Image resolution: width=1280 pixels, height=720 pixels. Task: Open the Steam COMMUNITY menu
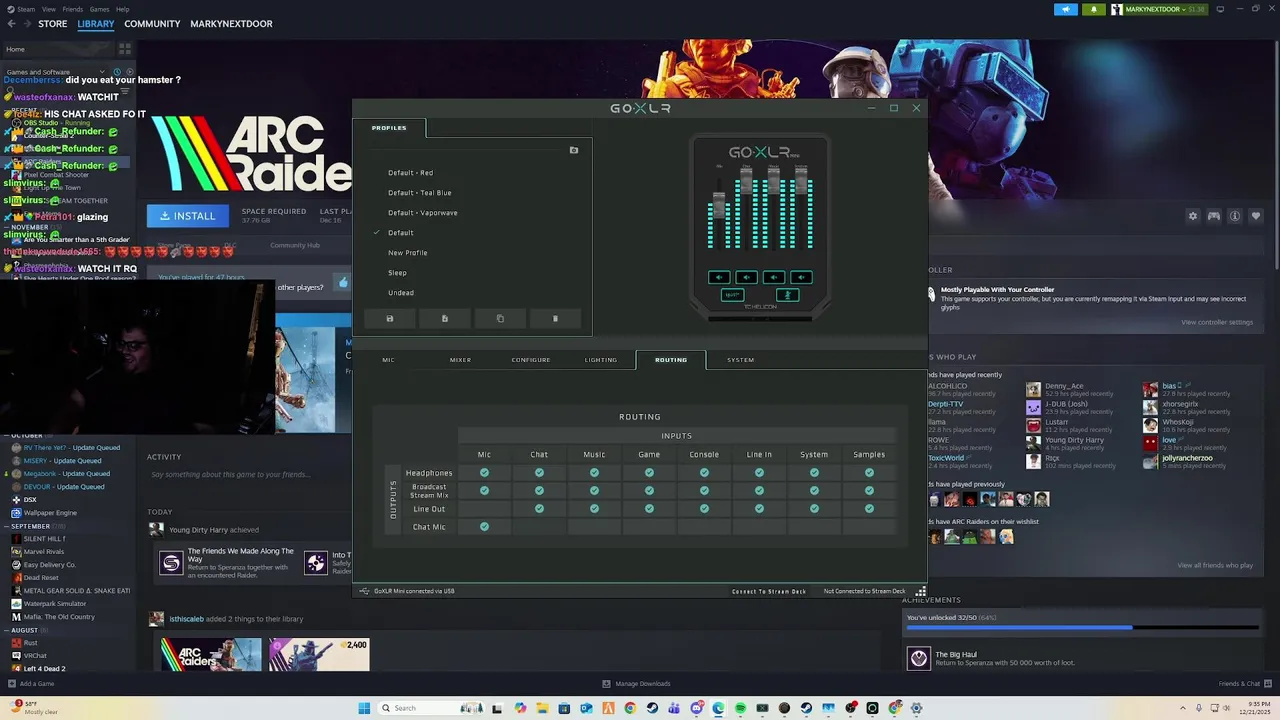click(x=152, y=24)
